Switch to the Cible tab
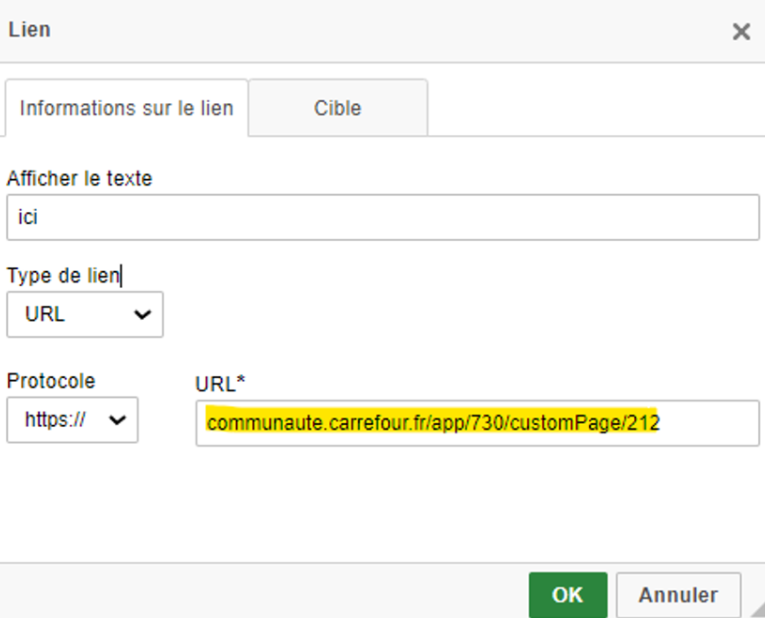Viewport: 765px width, 618px height. coord(337,108)
